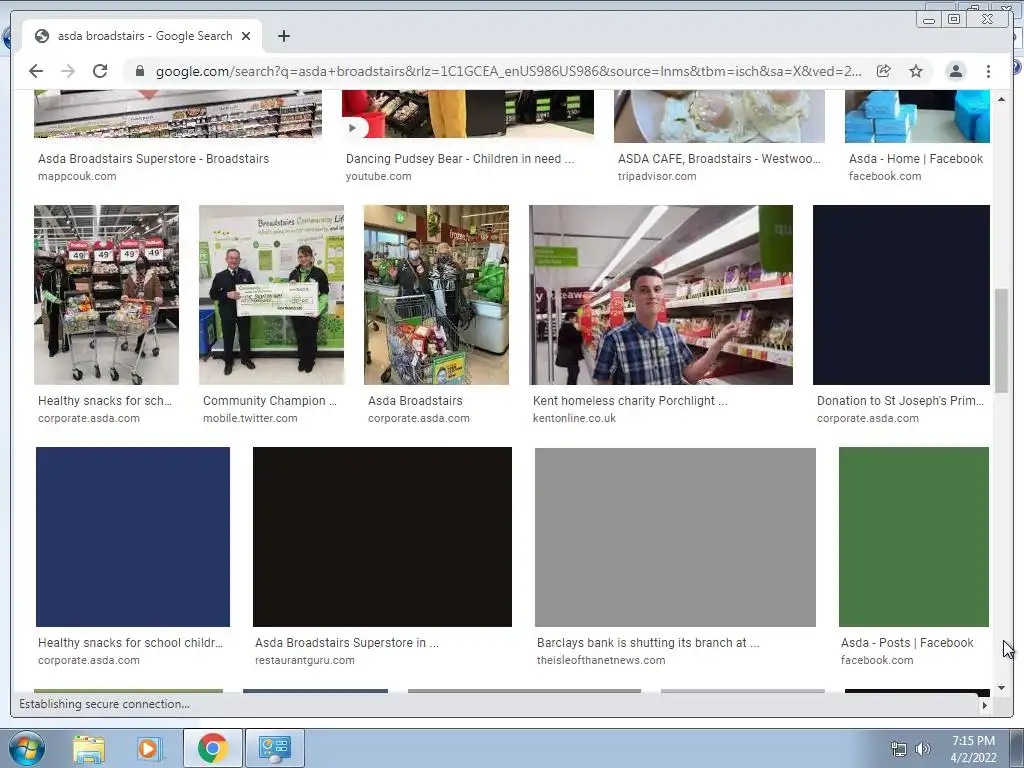1024x768 pixels.
Task: Select the asda broadstairs Google Search tab
Action: point(142,36)
